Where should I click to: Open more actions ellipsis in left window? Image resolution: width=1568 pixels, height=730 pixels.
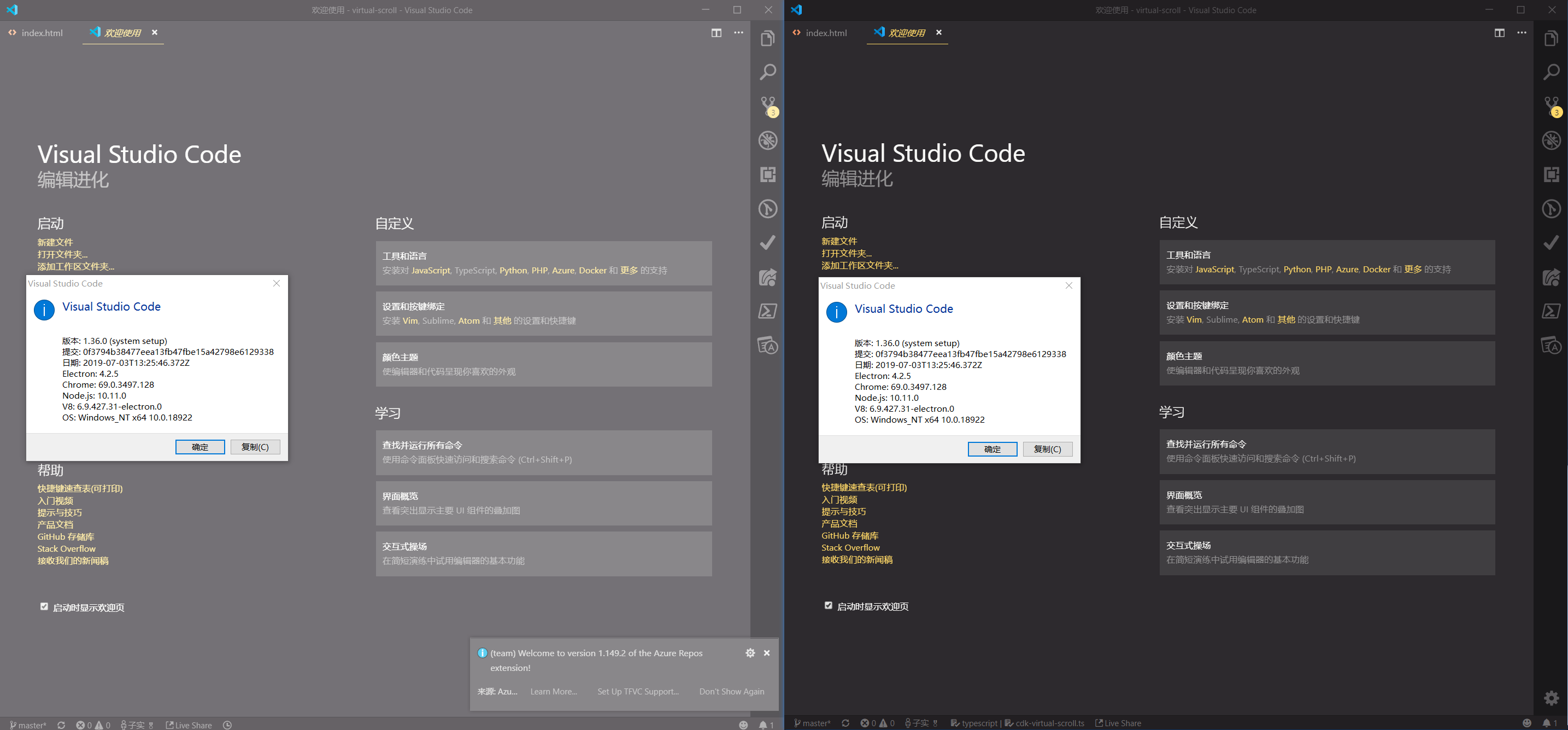(x=738, y=33)
